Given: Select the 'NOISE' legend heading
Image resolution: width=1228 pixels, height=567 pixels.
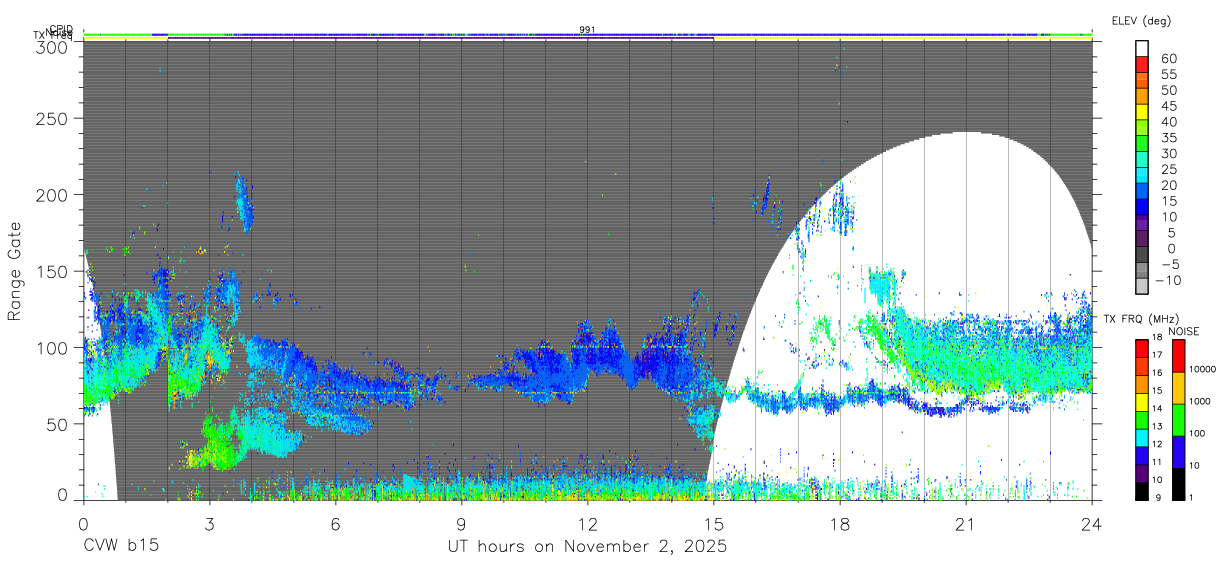Looking at the screenshot, I should pos(1183,331).
